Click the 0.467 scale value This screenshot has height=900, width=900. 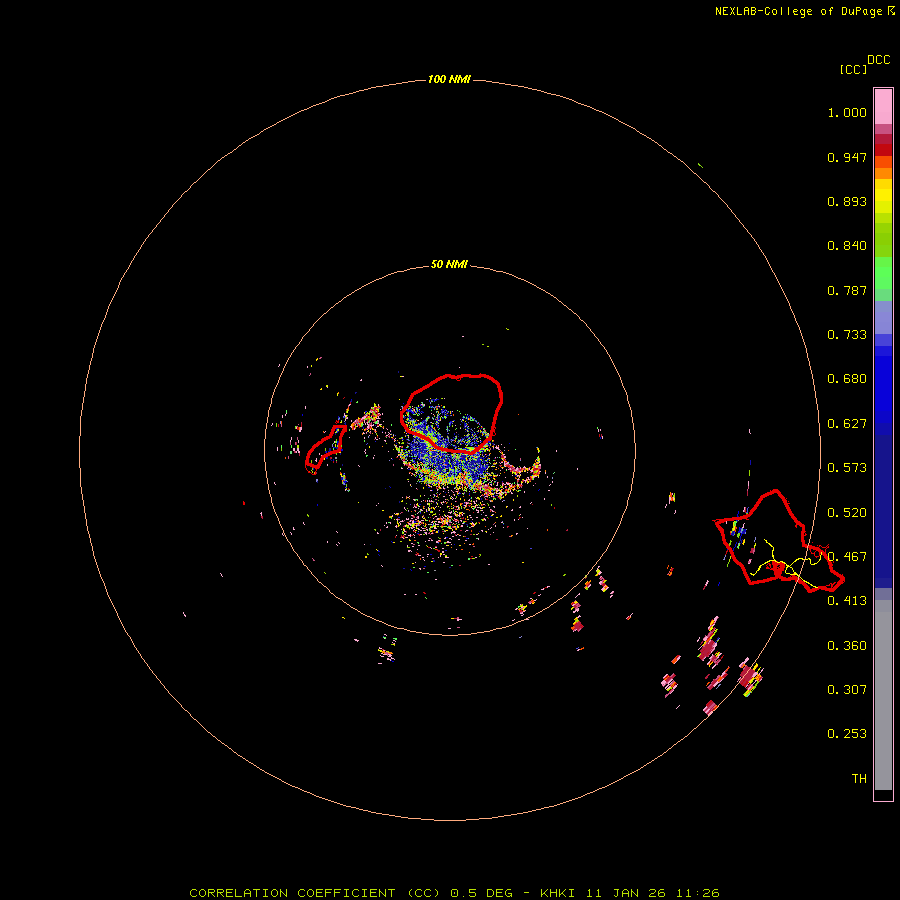(x=847, y=557)
